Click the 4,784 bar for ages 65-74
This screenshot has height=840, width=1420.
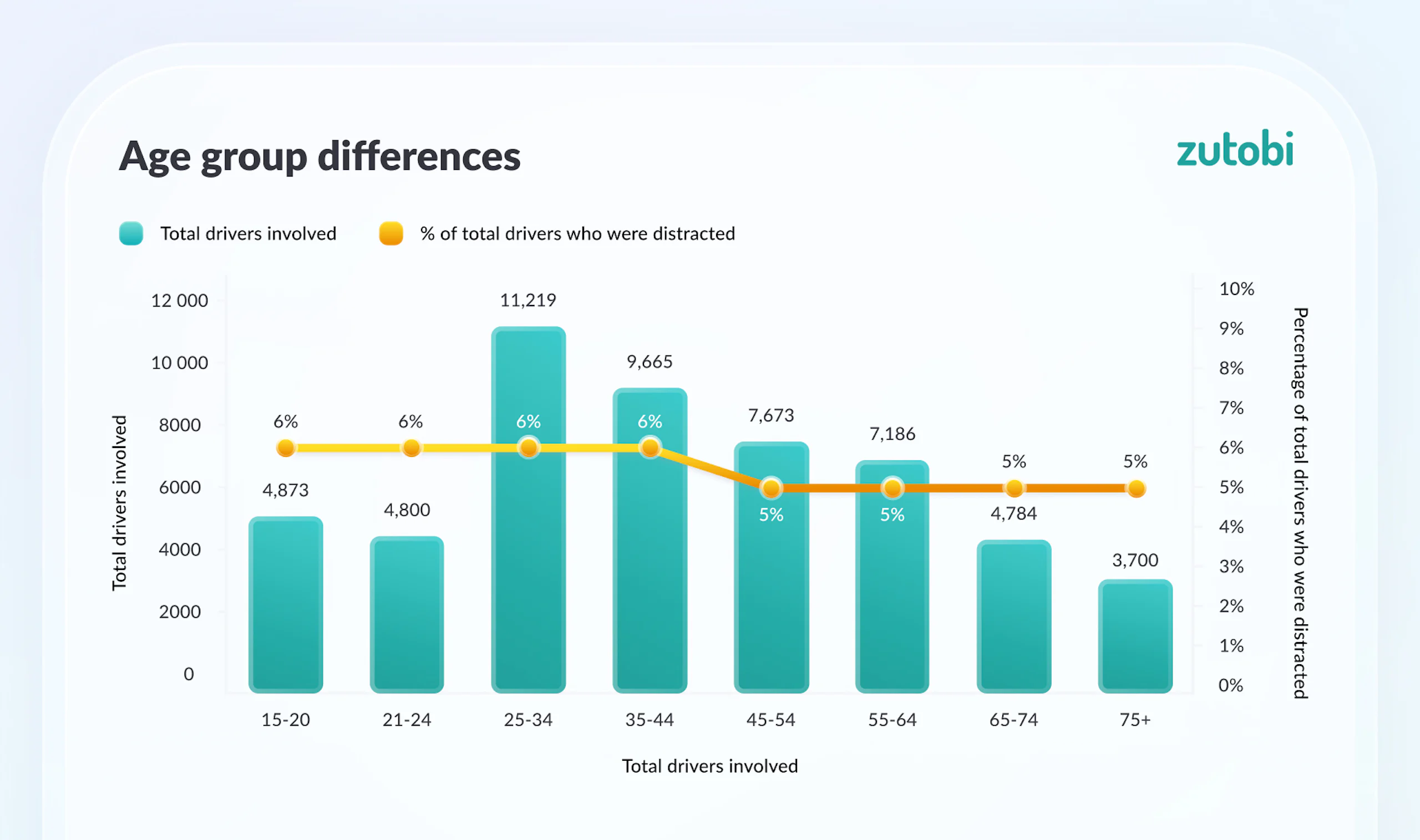(1014, 617)
